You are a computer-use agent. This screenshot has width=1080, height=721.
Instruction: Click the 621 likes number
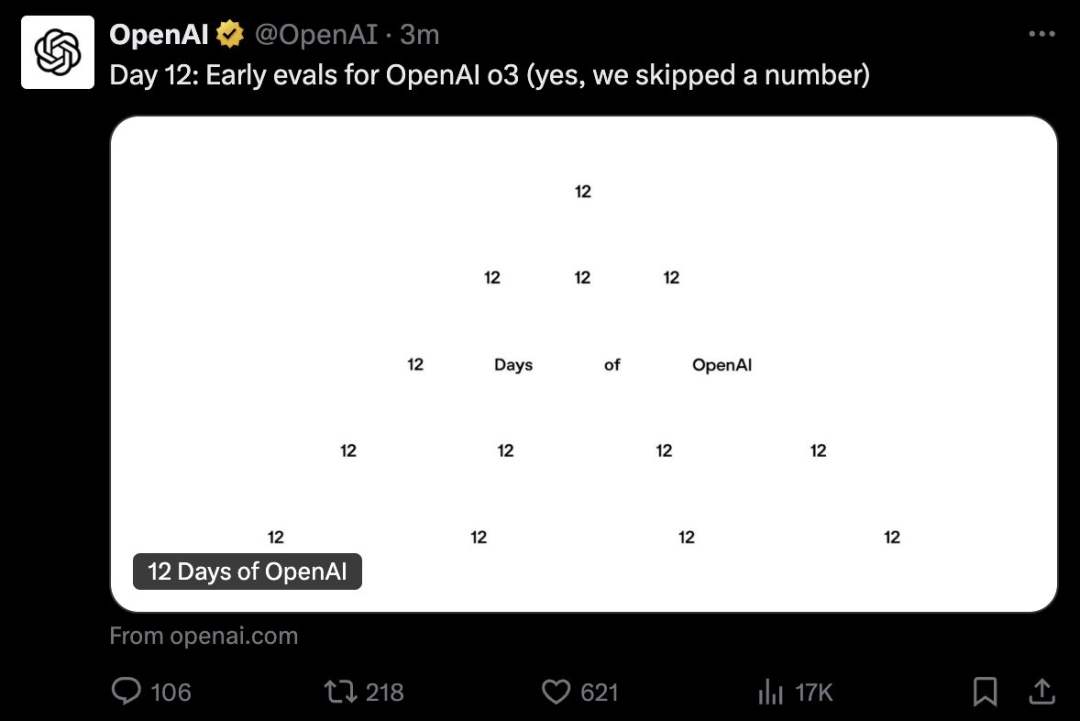(599, 691)
